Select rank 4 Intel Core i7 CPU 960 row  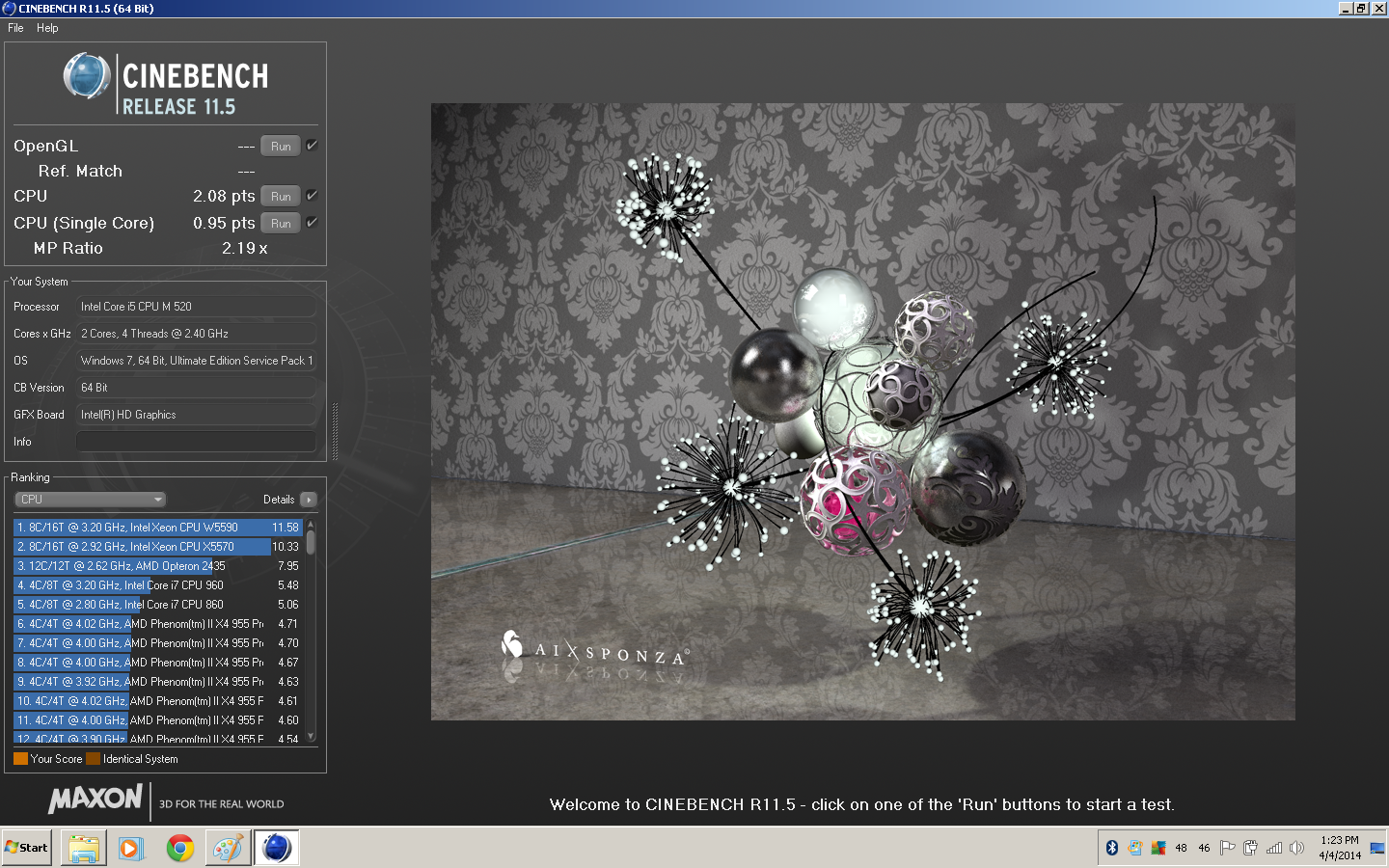[158, 585]
